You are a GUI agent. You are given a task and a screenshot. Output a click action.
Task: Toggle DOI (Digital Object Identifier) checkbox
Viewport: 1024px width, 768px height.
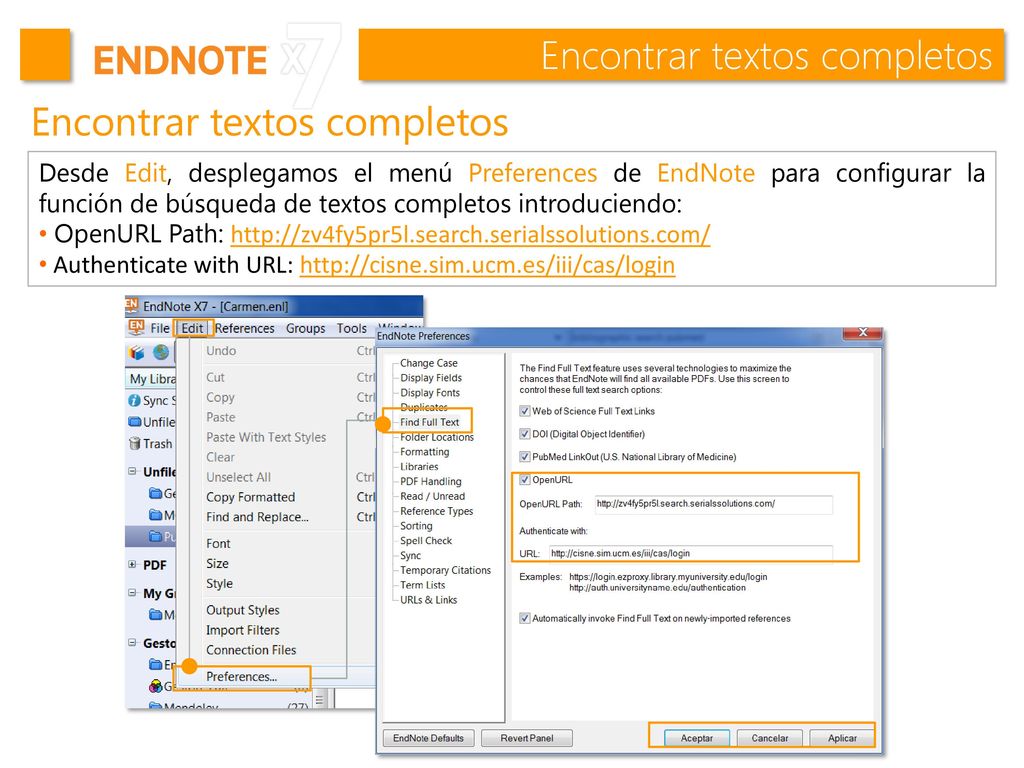pos(524,434)
